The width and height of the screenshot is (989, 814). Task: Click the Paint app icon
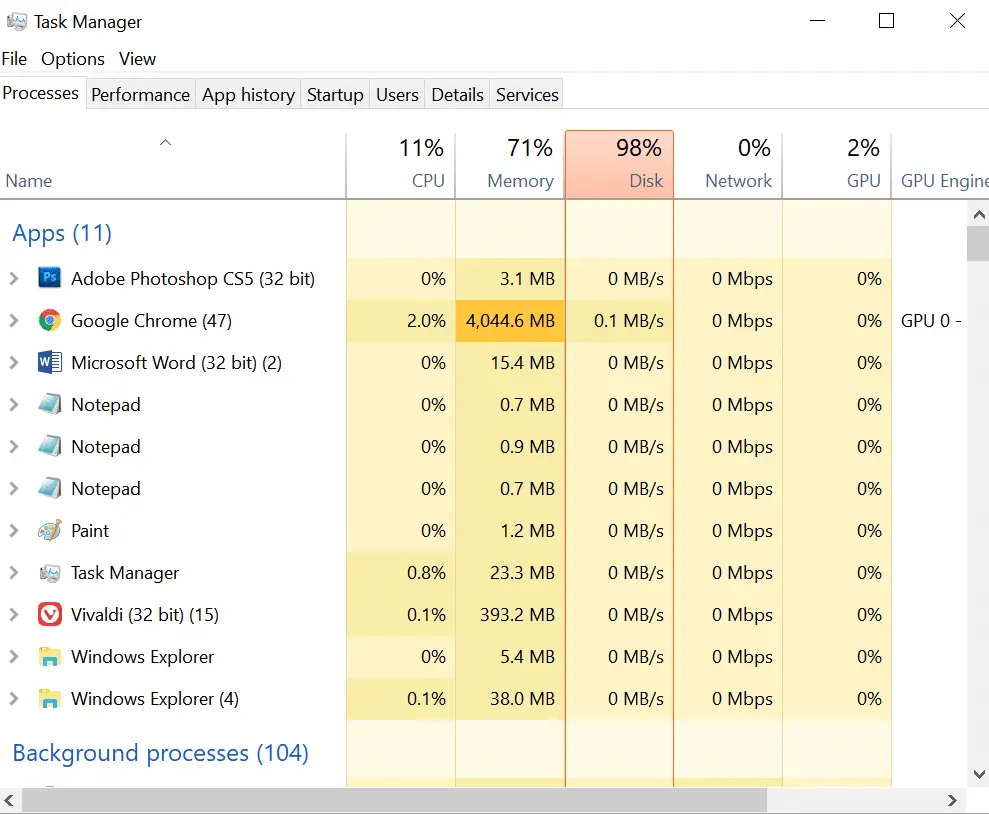coord(50,530)
